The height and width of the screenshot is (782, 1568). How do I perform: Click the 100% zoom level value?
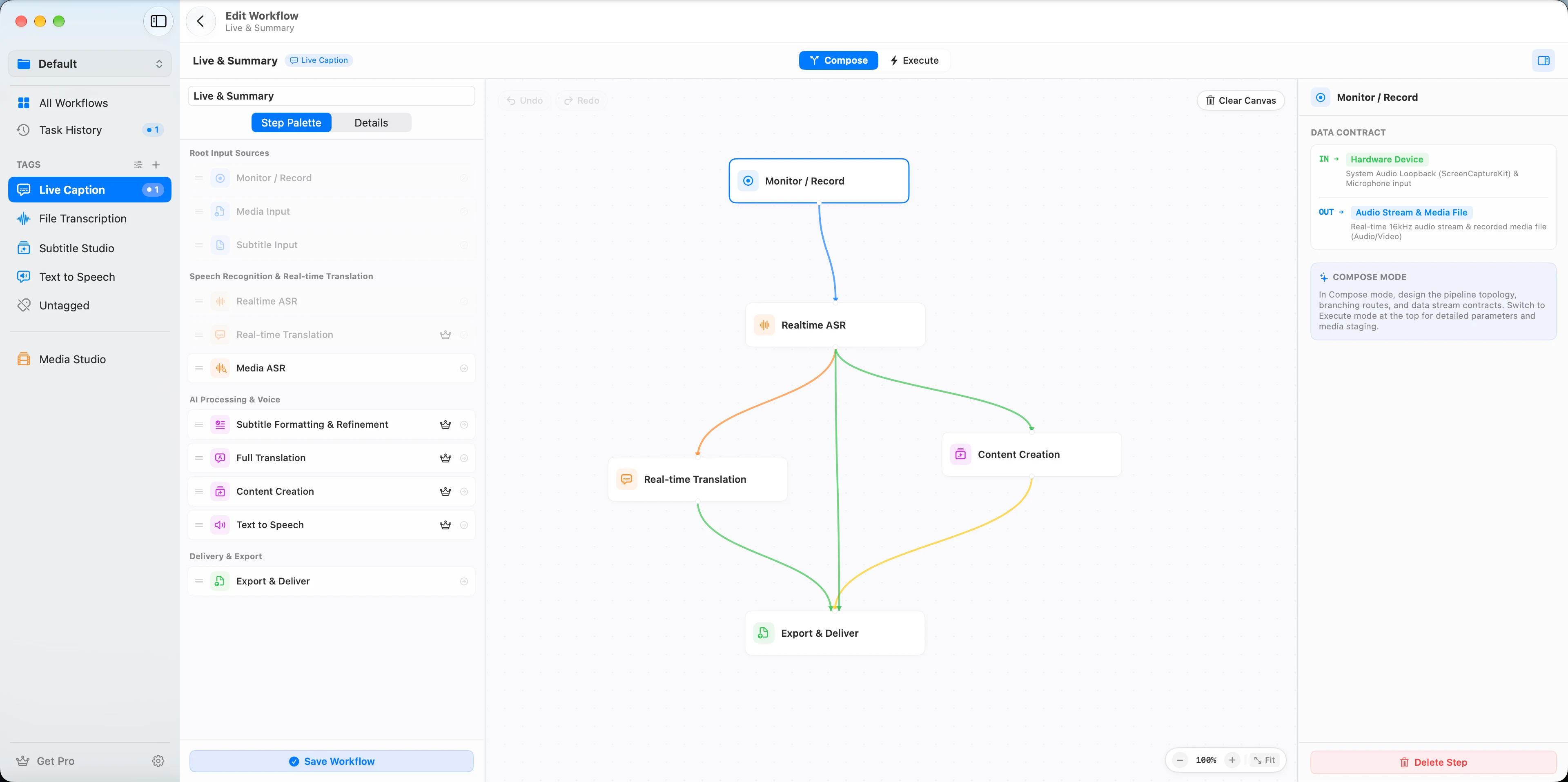pos(1206,760)
